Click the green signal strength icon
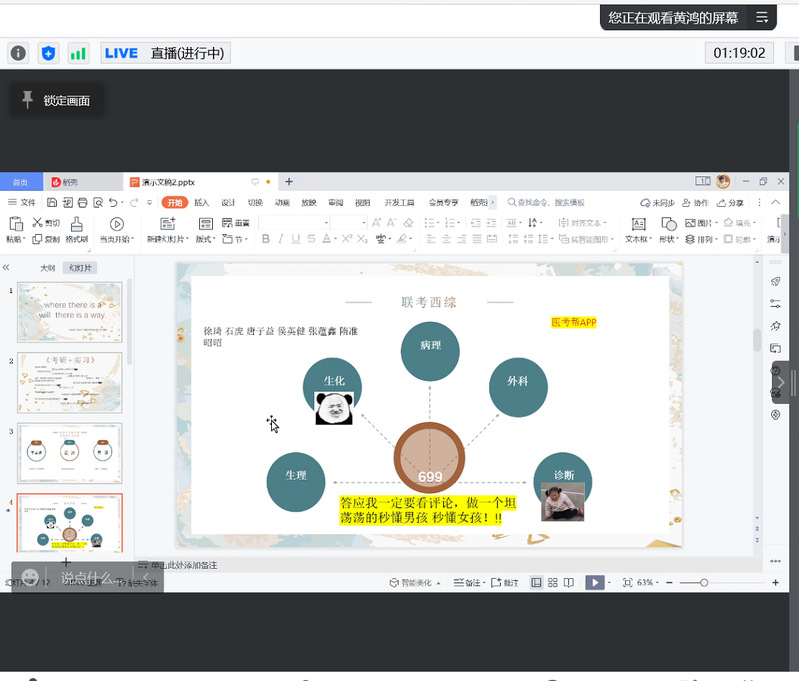Viewport: 799px width, 681px height. point(77,53)
